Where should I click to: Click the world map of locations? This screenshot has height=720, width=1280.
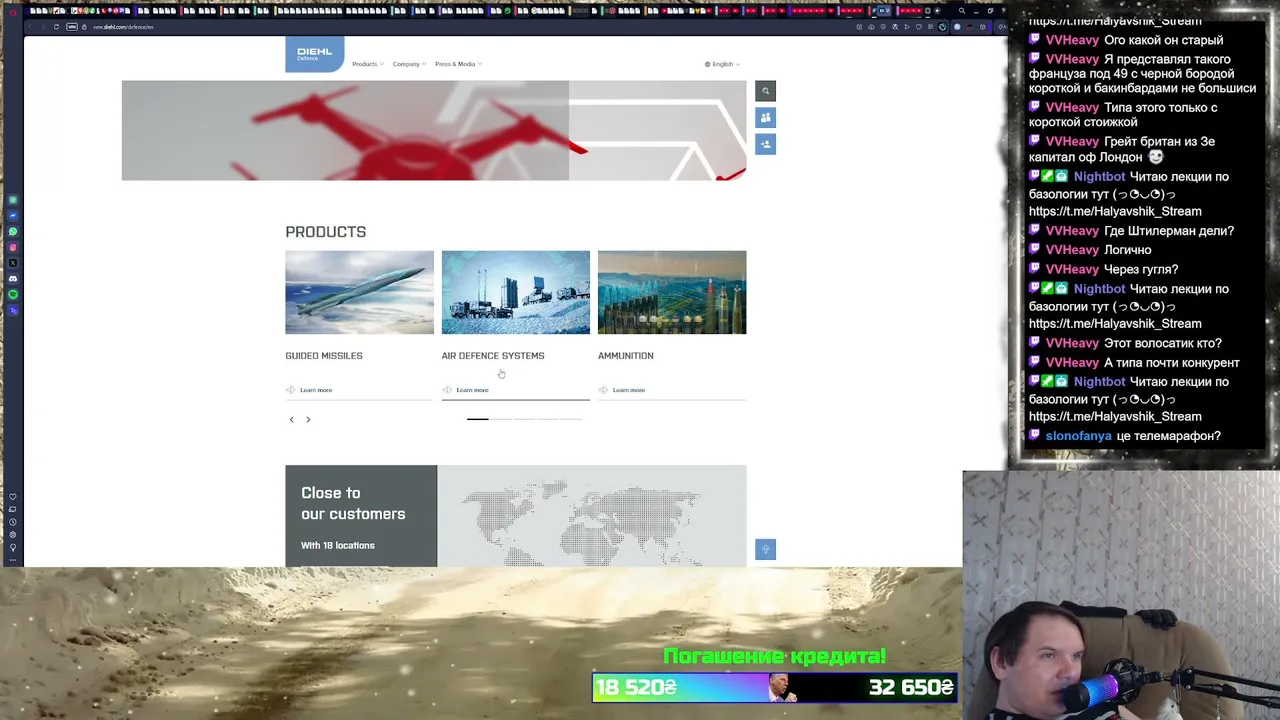(592, 516)
